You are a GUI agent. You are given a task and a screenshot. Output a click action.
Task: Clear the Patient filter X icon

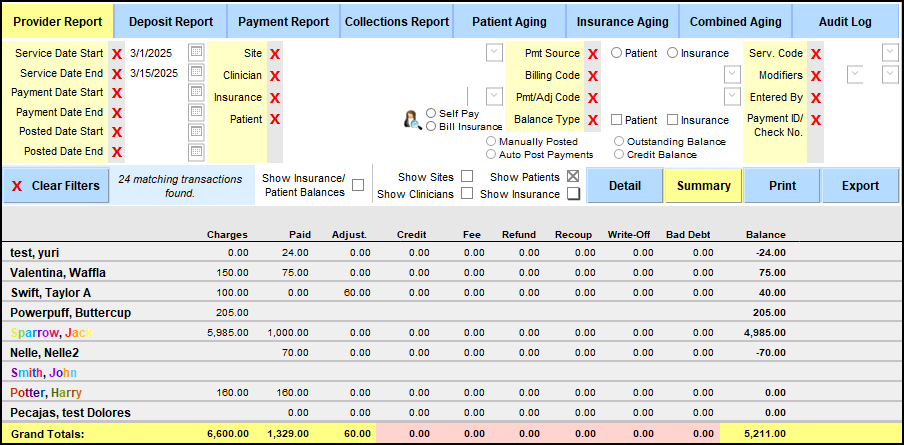275,119
